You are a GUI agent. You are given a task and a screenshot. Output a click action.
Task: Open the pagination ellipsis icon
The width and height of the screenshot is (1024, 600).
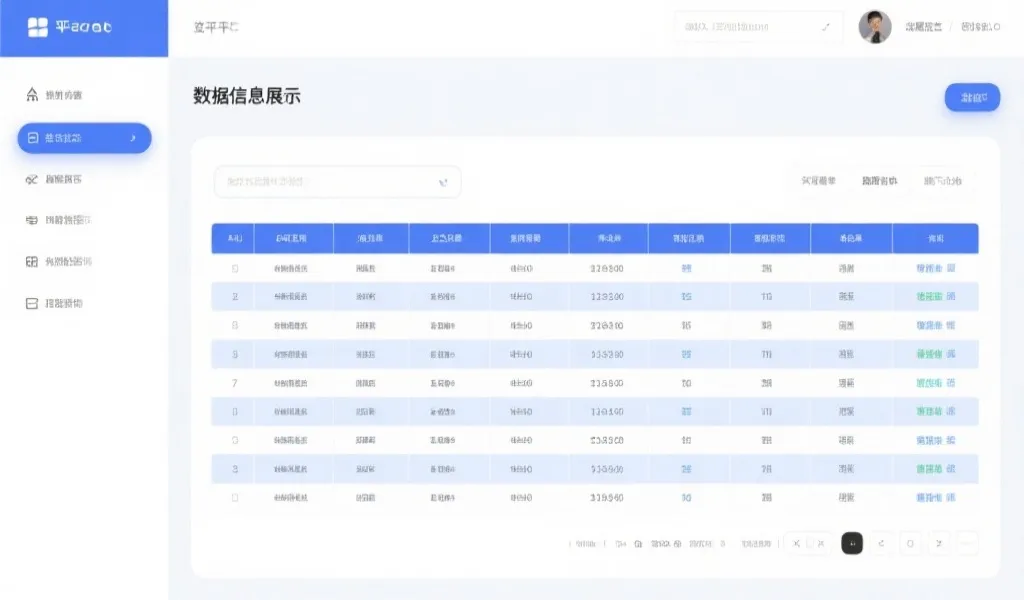(x=965, y=542)
